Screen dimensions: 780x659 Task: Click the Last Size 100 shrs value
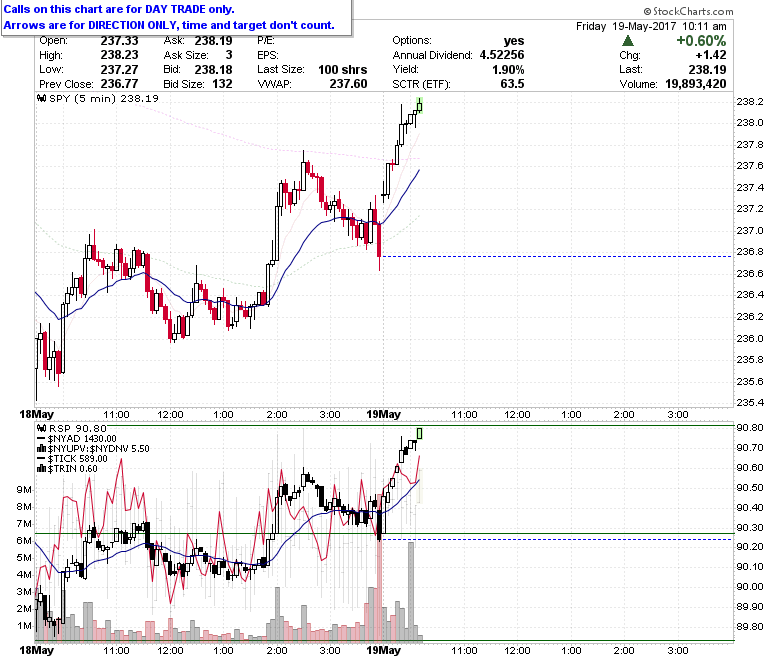tap(343, 70)
